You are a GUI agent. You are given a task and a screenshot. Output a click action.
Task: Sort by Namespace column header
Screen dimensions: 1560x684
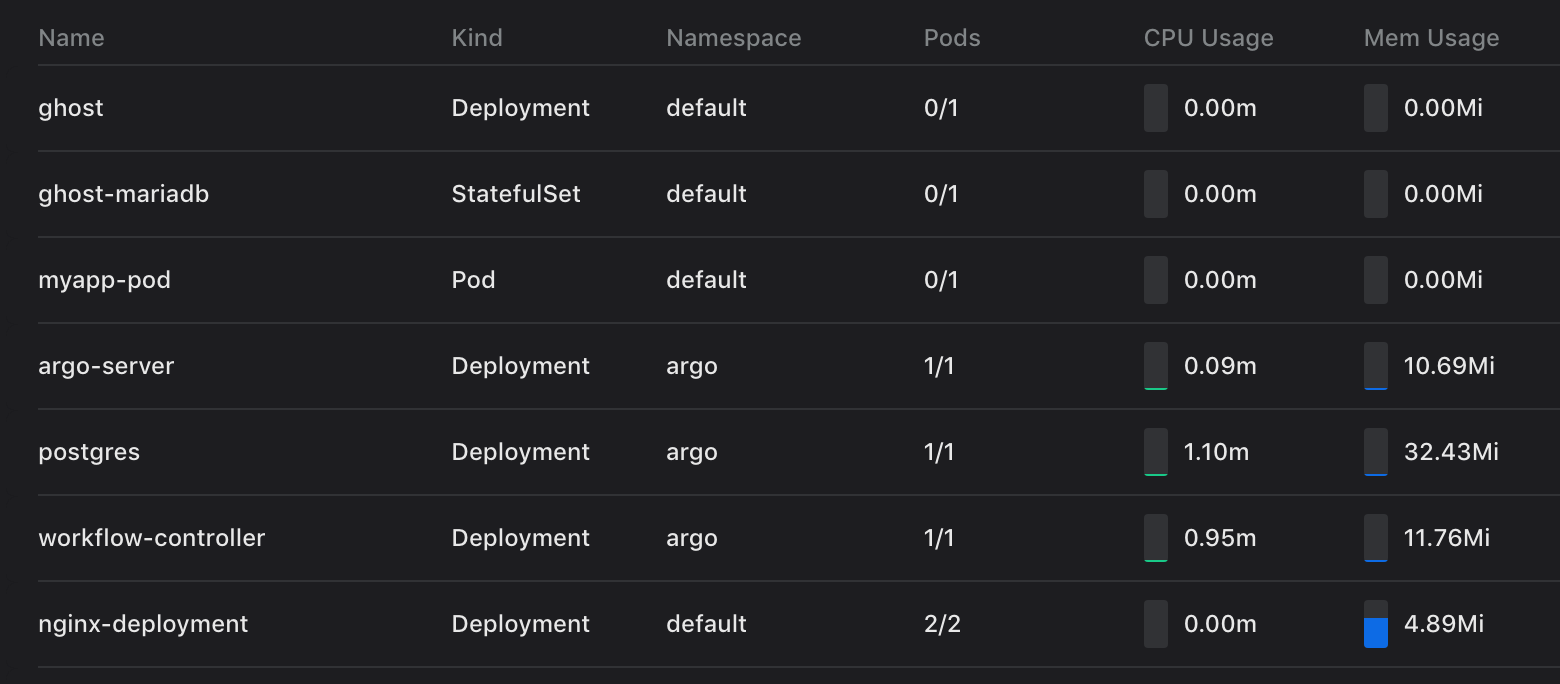(x=734, y=38)
